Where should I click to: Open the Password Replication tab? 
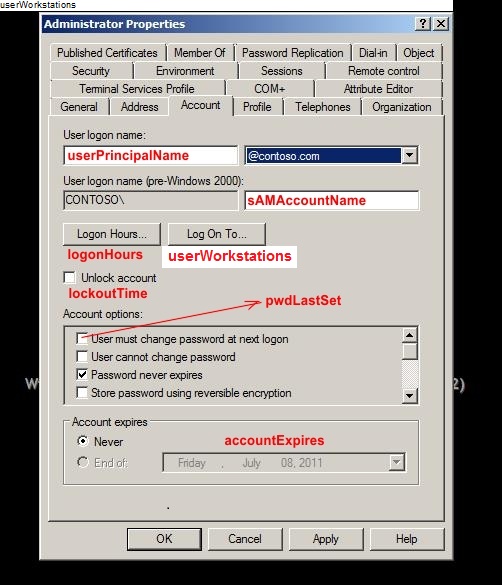coord(293,53)
